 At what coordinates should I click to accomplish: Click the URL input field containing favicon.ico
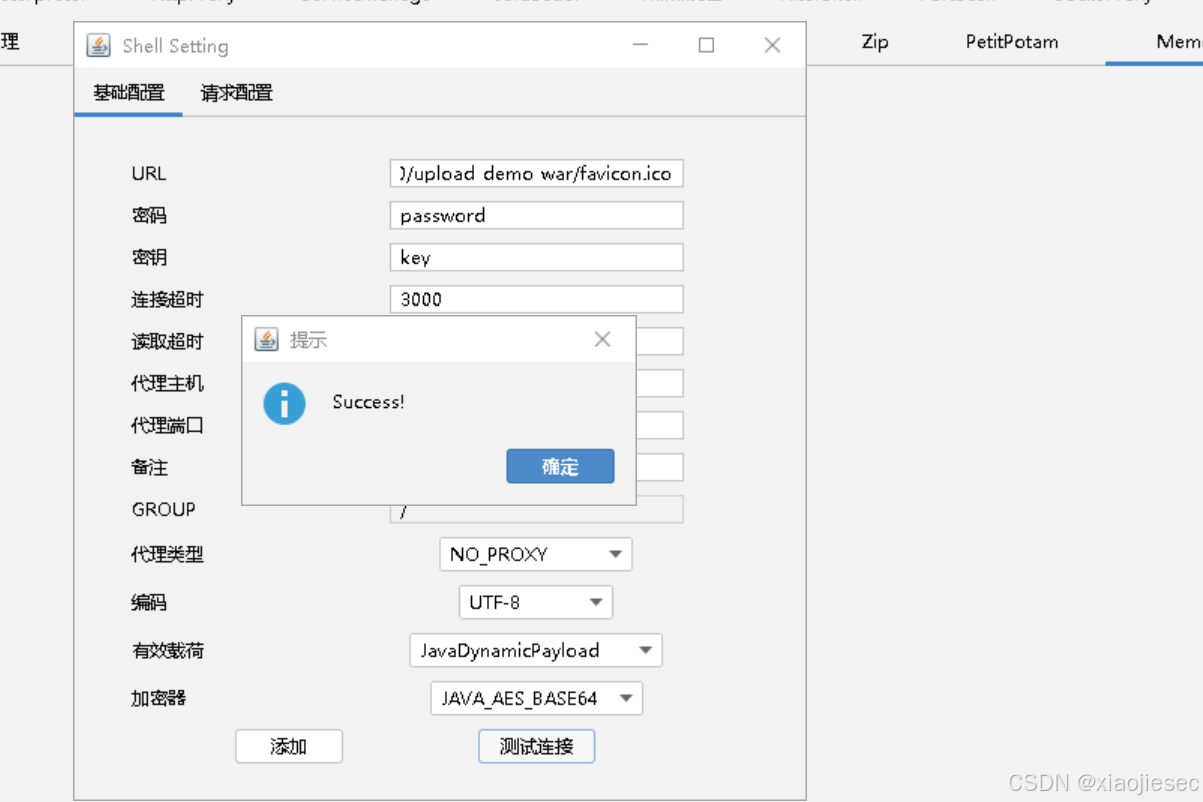(x=536, y=173)
